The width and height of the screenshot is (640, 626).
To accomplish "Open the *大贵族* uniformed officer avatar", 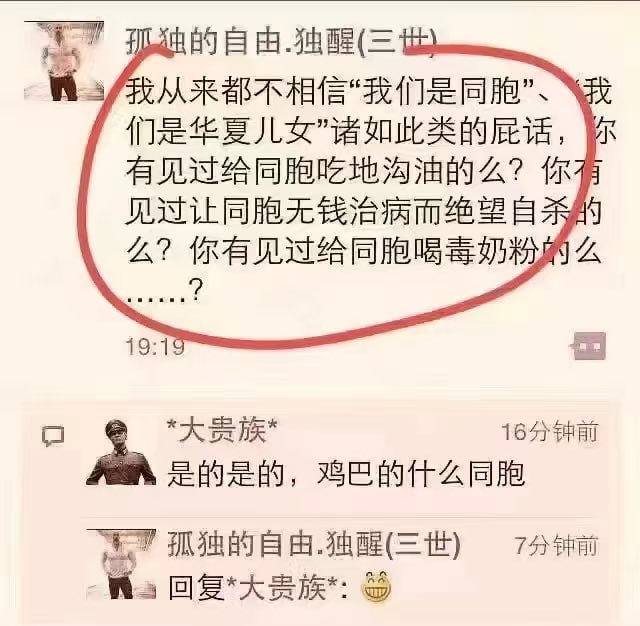I will click(121, 452).
